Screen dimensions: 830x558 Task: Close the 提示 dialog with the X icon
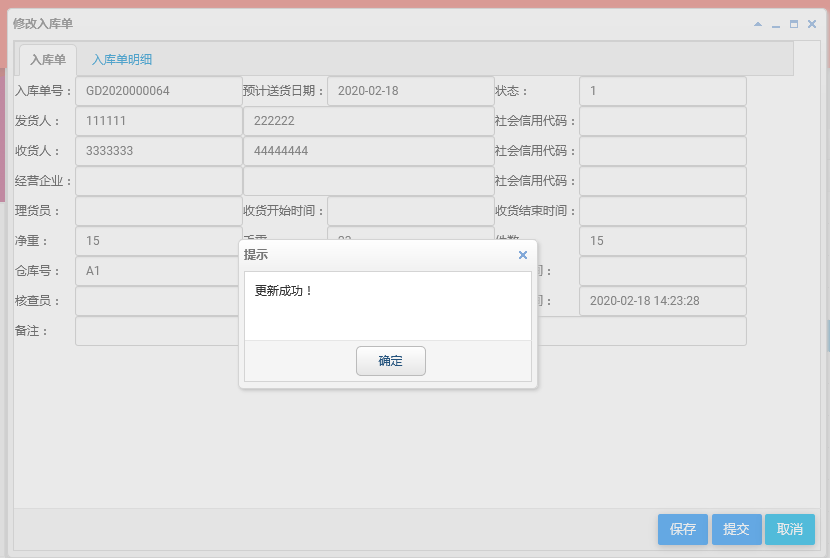(x=523, y=255)
